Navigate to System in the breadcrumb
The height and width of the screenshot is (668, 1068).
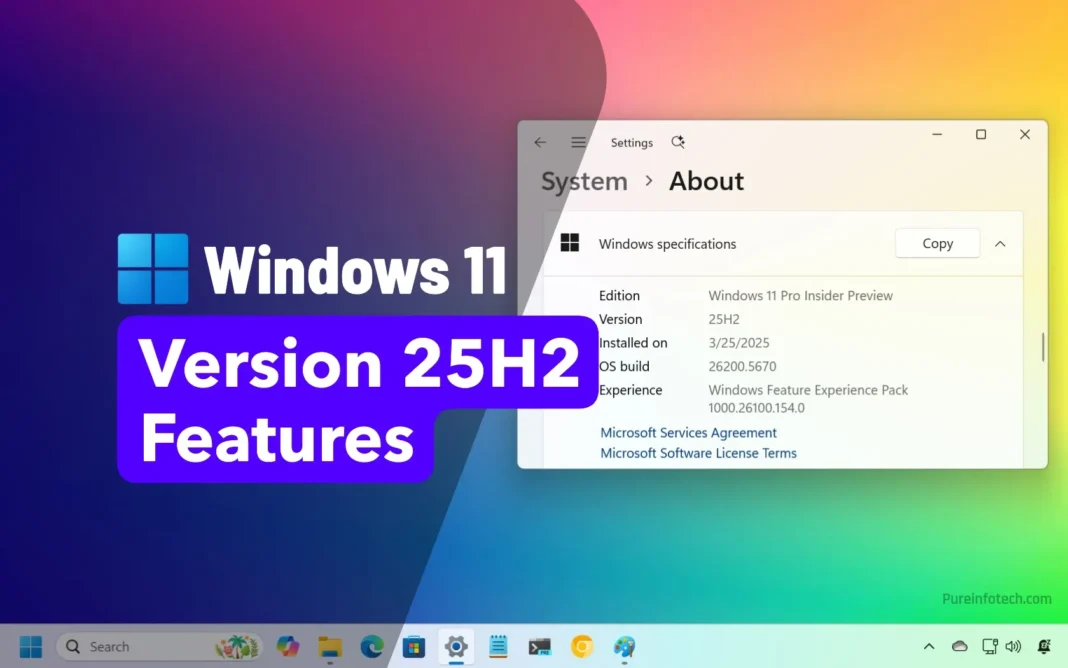[x=584, y=181]
